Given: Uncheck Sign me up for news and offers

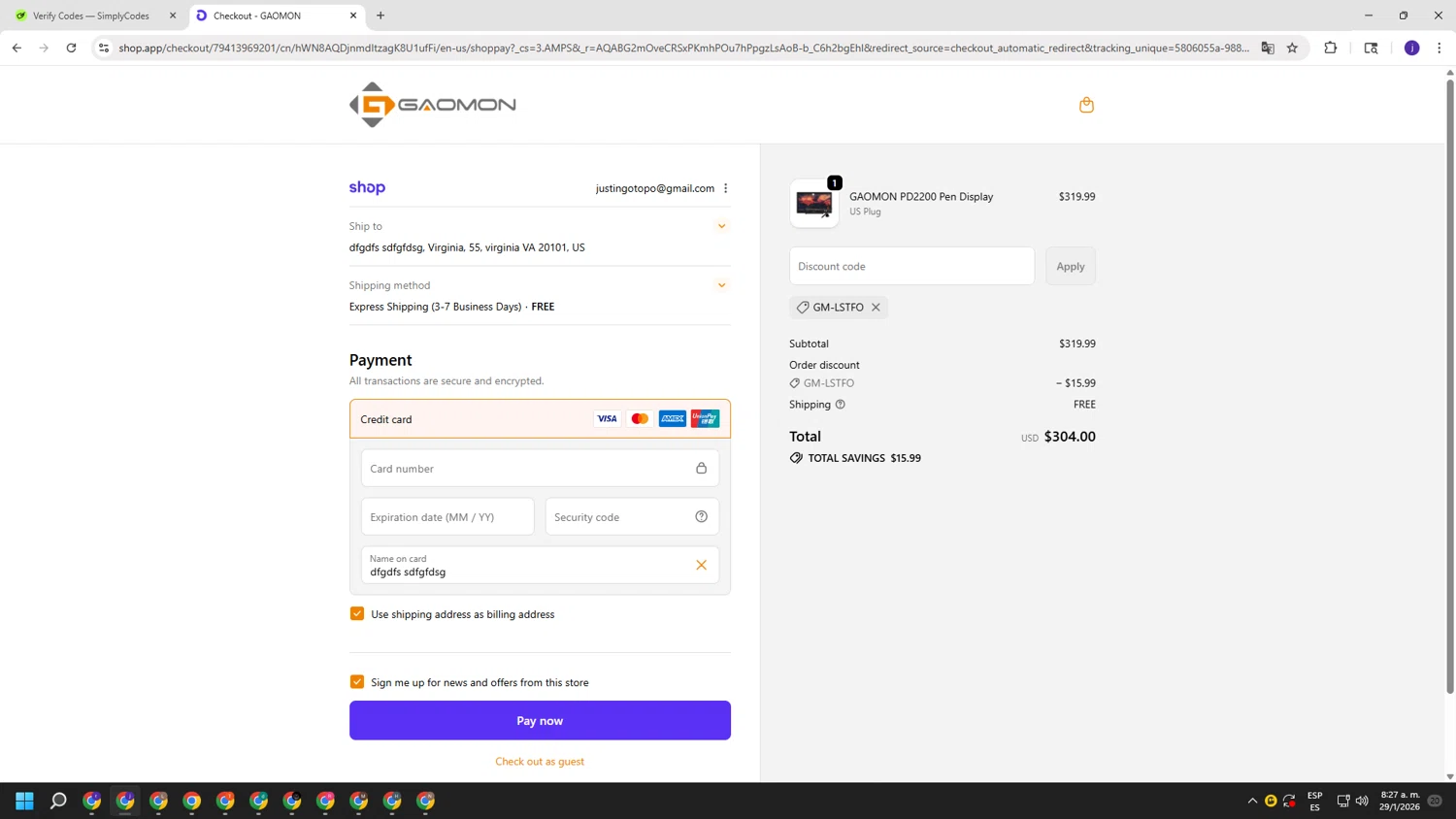Looking at the screenshot, I should (x=357, y=682).
